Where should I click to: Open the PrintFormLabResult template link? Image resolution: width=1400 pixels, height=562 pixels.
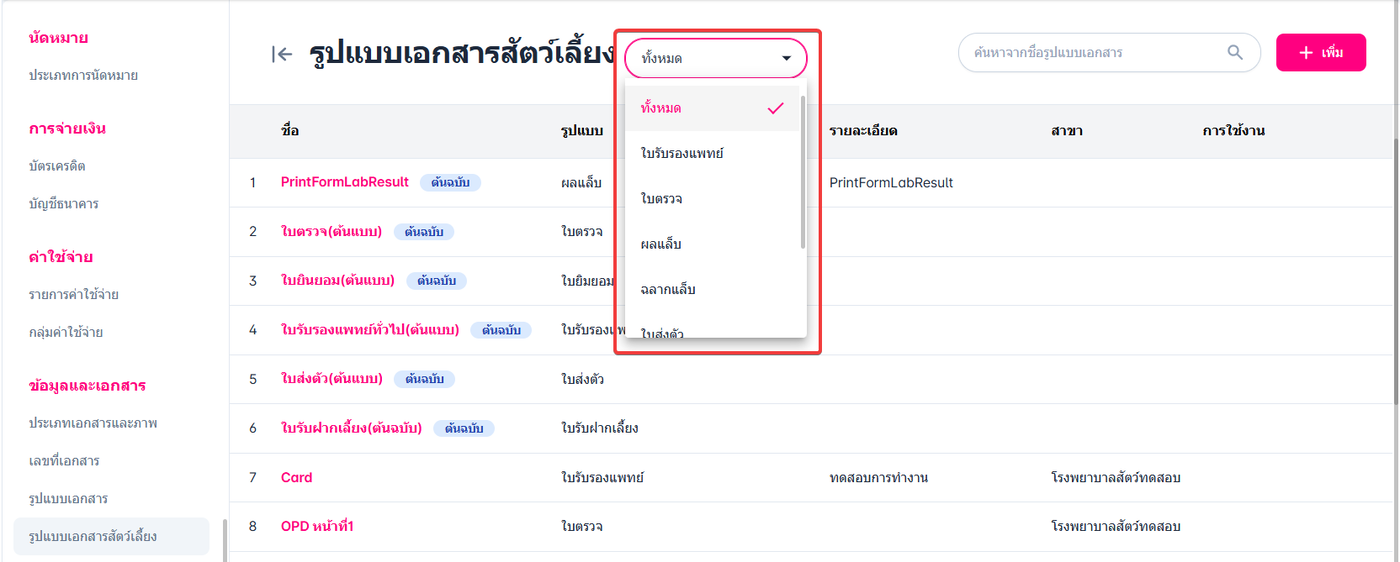coord(344,182)
